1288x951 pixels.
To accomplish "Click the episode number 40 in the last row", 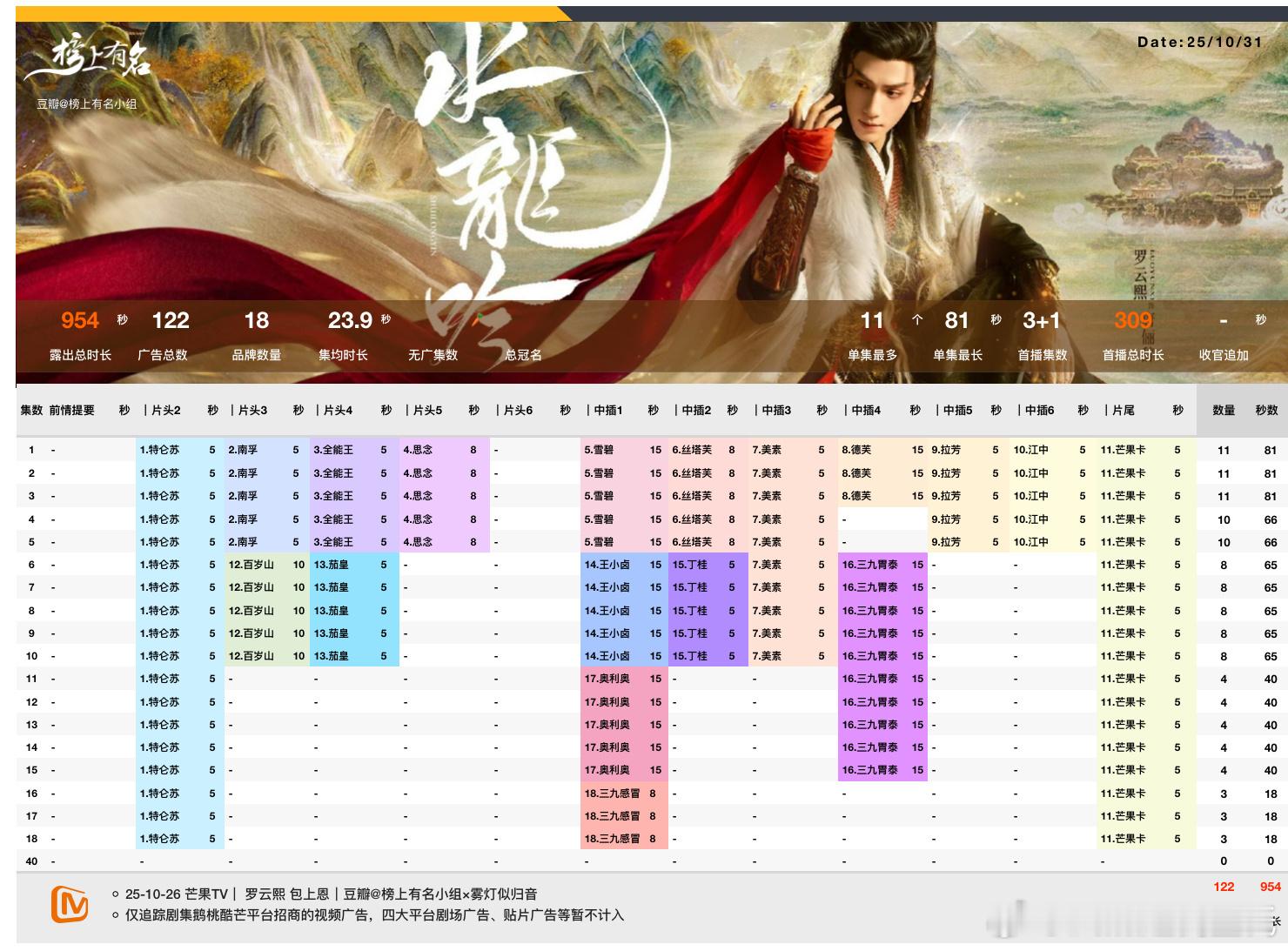I will pos(31,861).
